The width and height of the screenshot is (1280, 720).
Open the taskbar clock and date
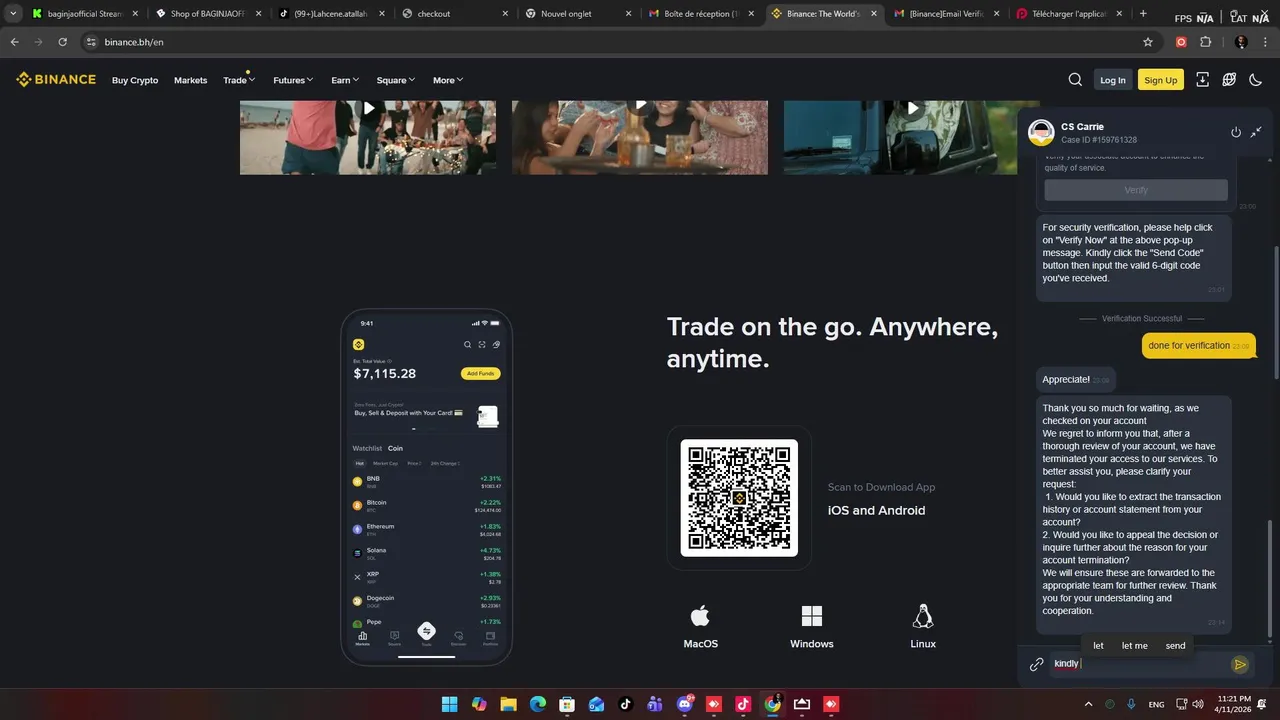point(1234,704)
